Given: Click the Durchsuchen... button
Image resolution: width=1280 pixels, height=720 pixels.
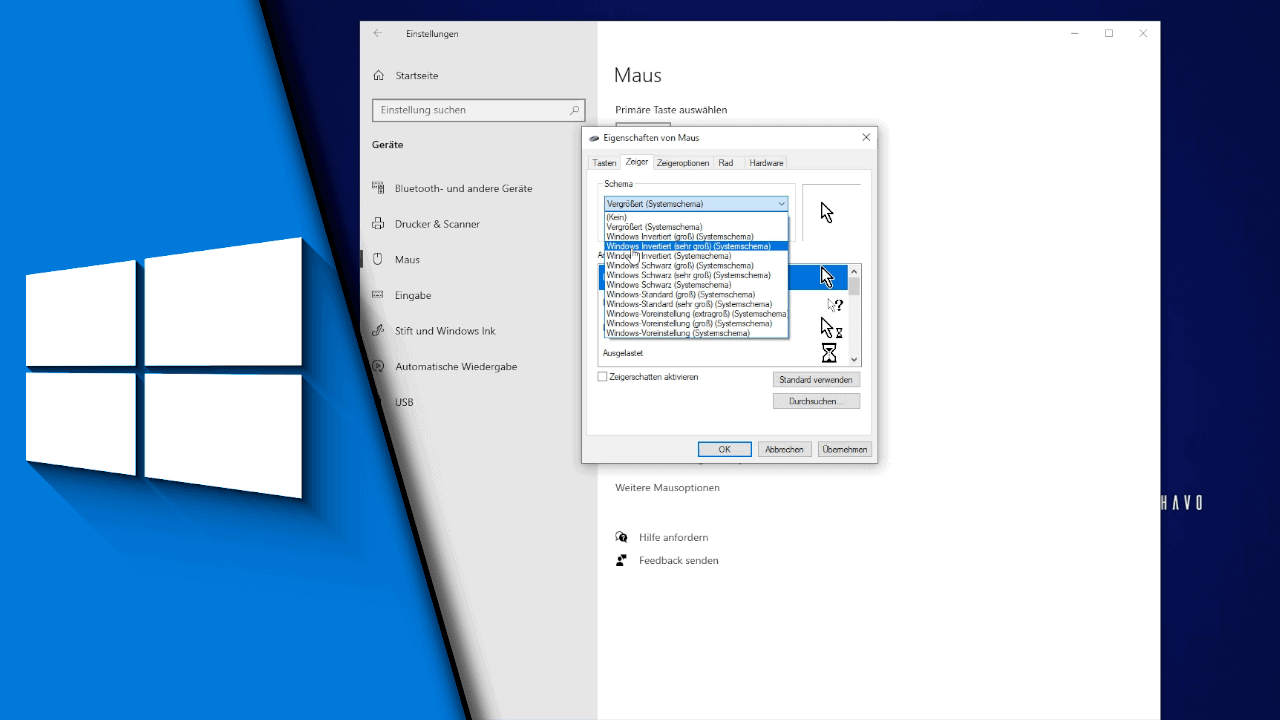Looking at the screenshot, I should (x=816, y=401).
